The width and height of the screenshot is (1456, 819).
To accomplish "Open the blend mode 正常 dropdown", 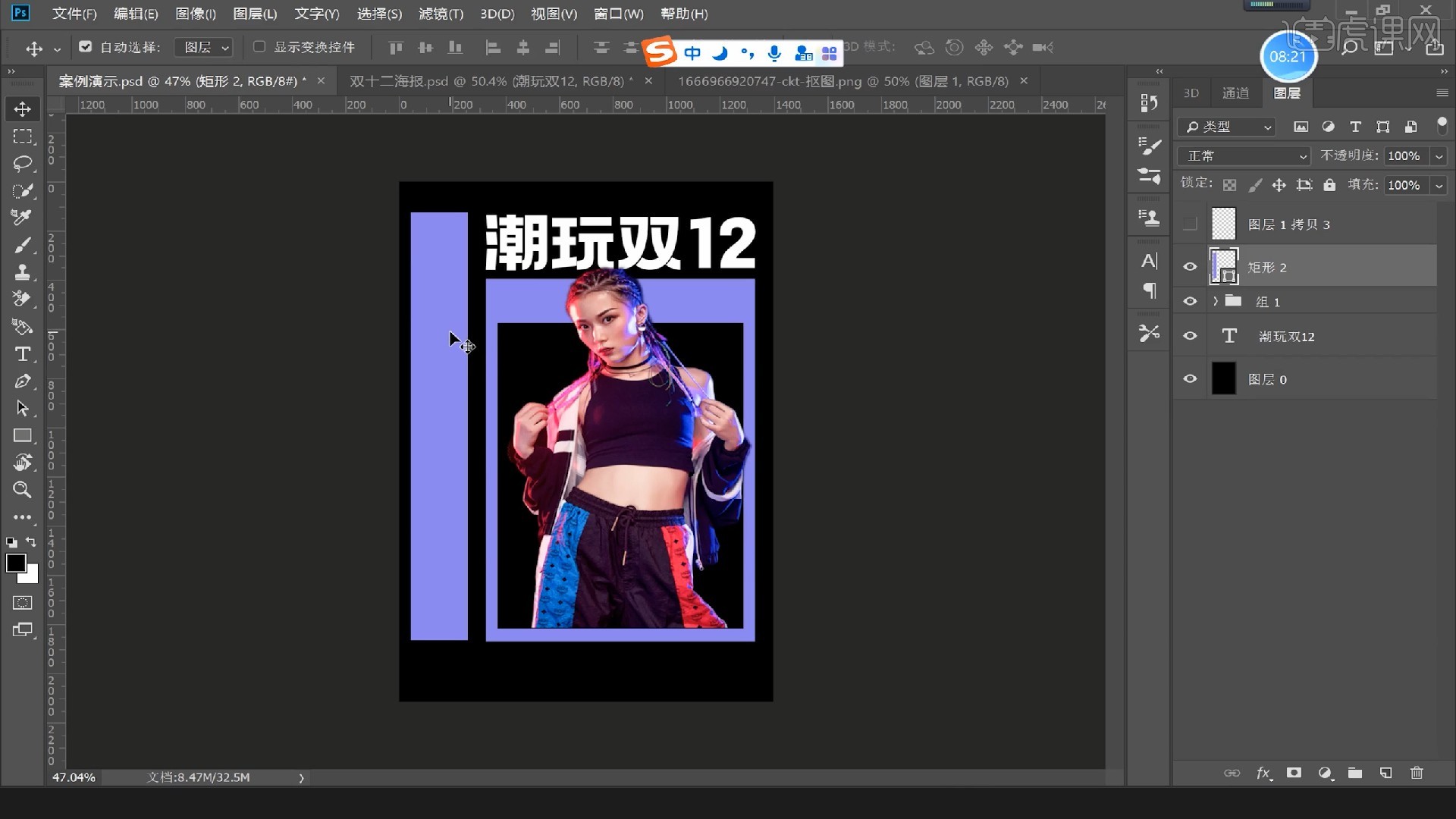I will coord(1244,155).
